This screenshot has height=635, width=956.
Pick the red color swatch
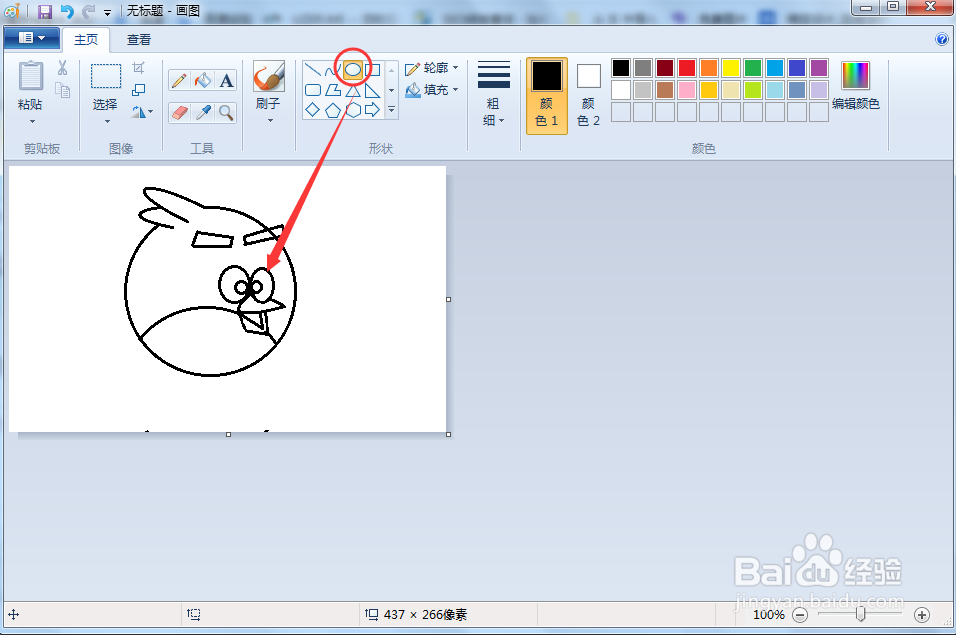tap(687, 68)
